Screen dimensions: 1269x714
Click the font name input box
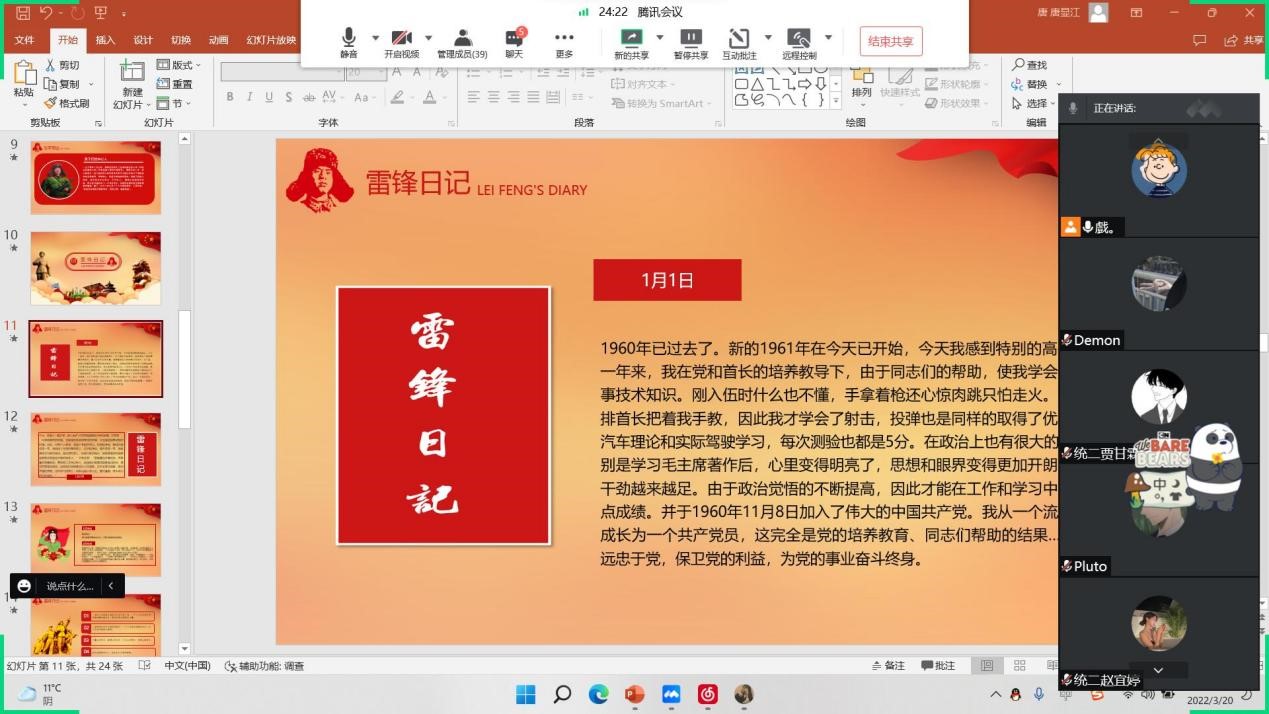(x=280, y=72)
